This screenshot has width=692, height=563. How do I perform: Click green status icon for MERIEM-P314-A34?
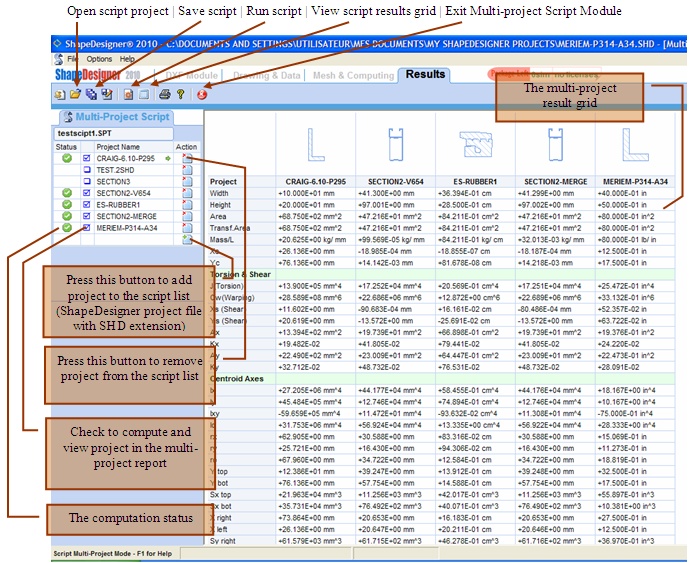(67, 228)
